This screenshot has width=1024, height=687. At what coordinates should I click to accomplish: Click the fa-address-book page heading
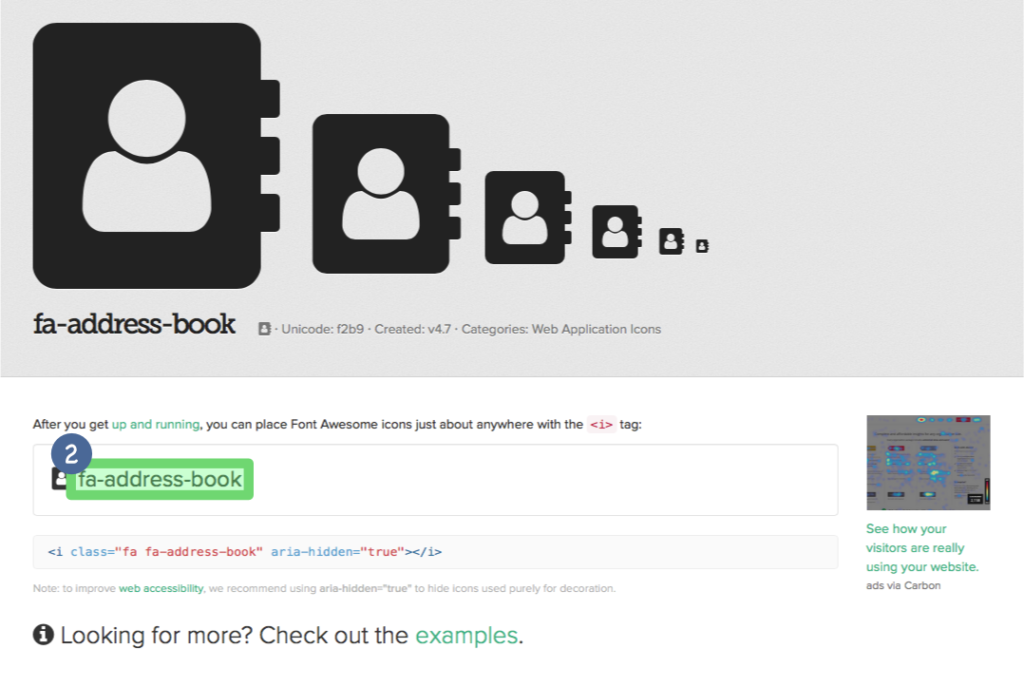[135, 325]
